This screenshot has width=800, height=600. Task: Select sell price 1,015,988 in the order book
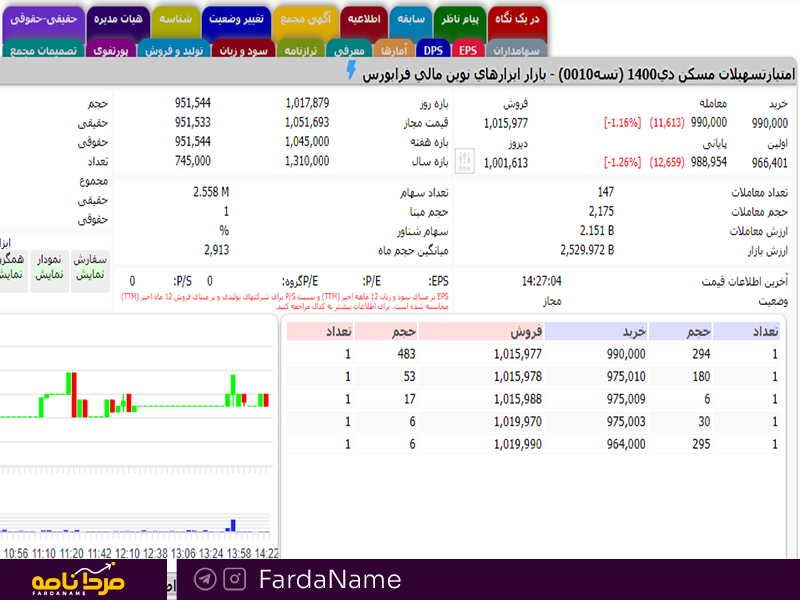point(517,398)
